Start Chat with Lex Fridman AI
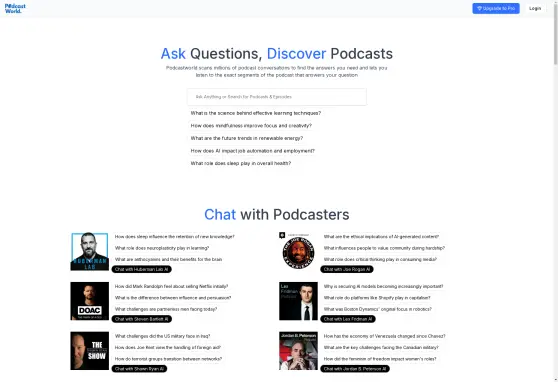This screenshot has height=382, width=558. (348, 319)
